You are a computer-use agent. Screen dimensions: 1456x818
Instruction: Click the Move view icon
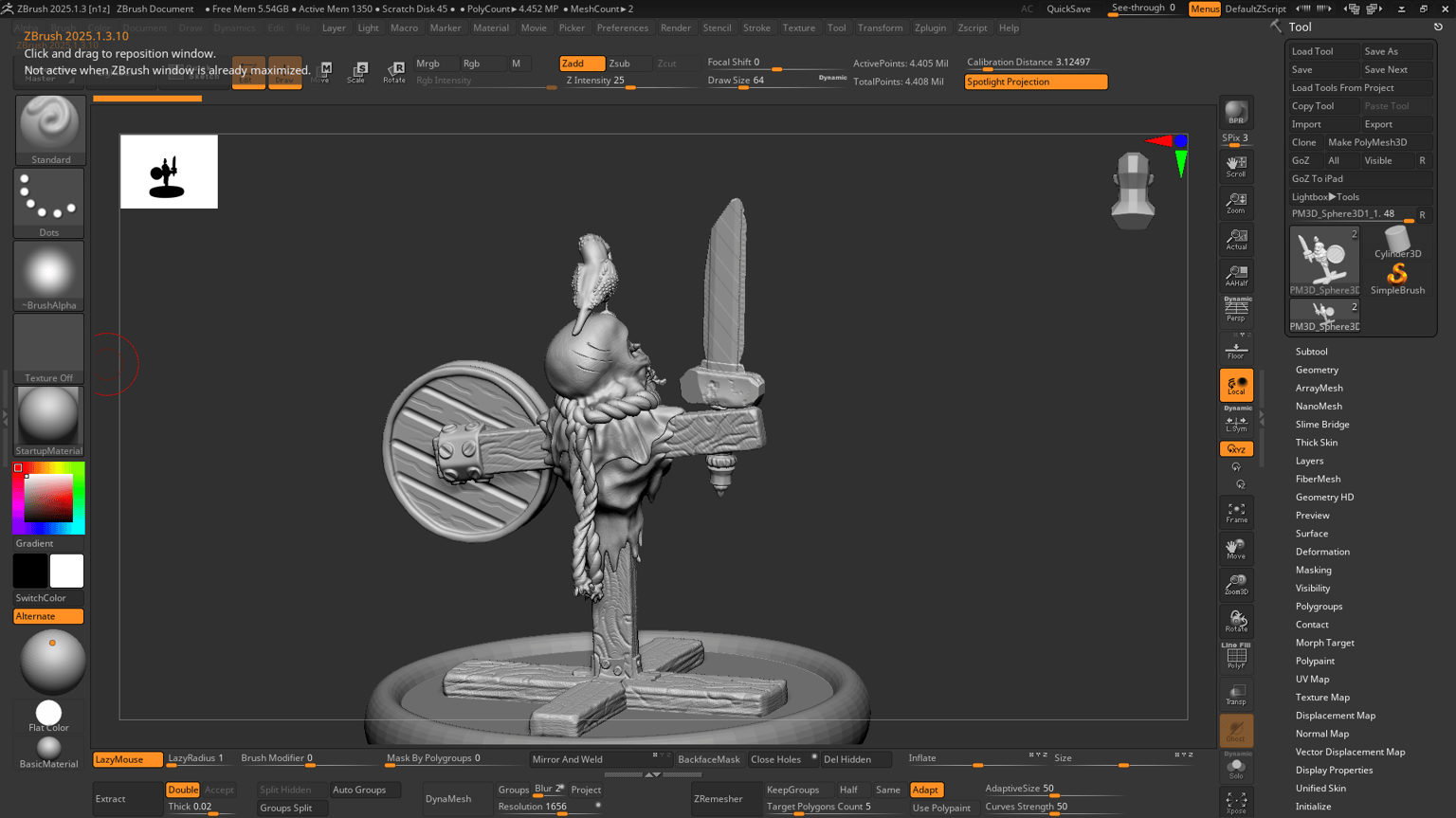coord(1236,549)
